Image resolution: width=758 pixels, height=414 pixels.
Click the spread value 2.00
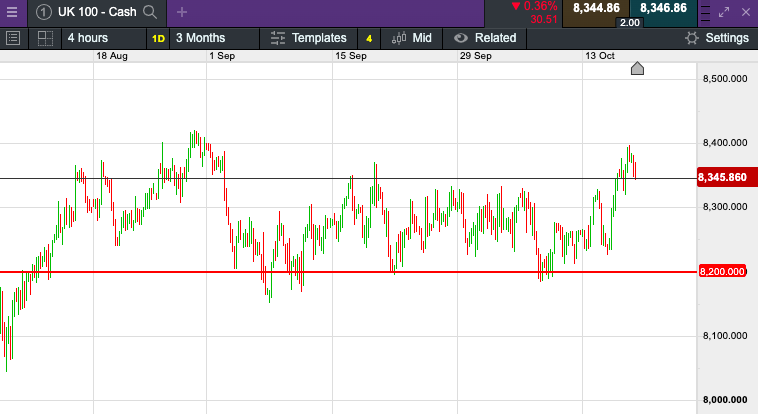pyautogui.click(x=629, y=23)
